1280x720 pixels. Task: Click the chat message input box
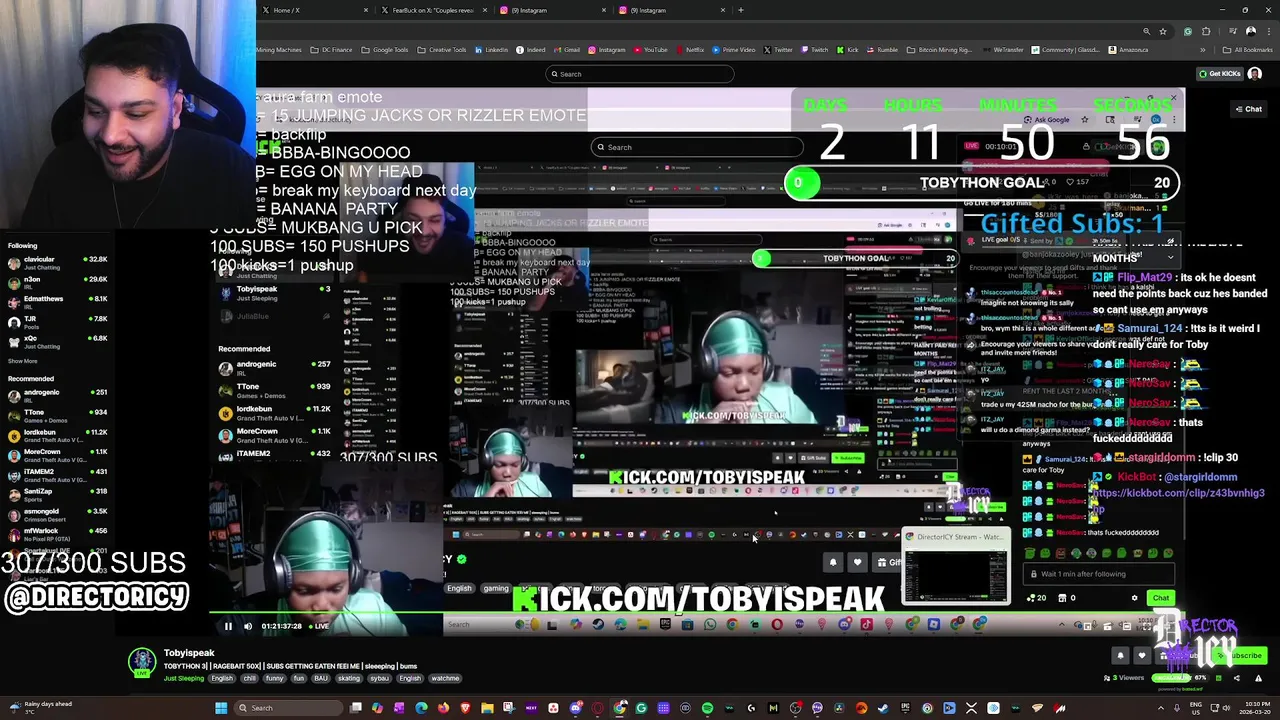pos(1097,574)
